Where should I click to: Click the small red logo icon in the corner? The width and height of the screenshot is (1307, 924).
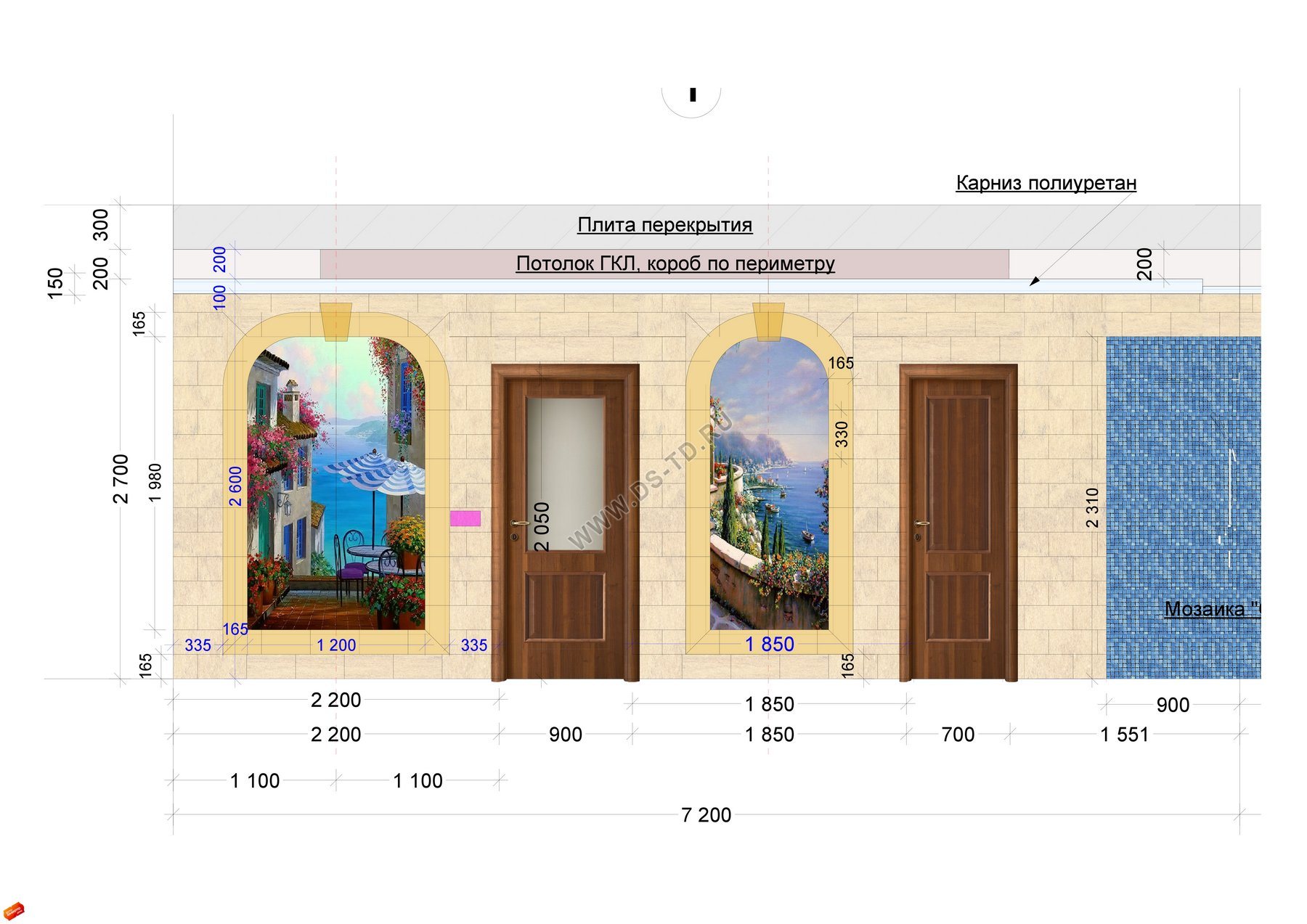coord(14,910)
